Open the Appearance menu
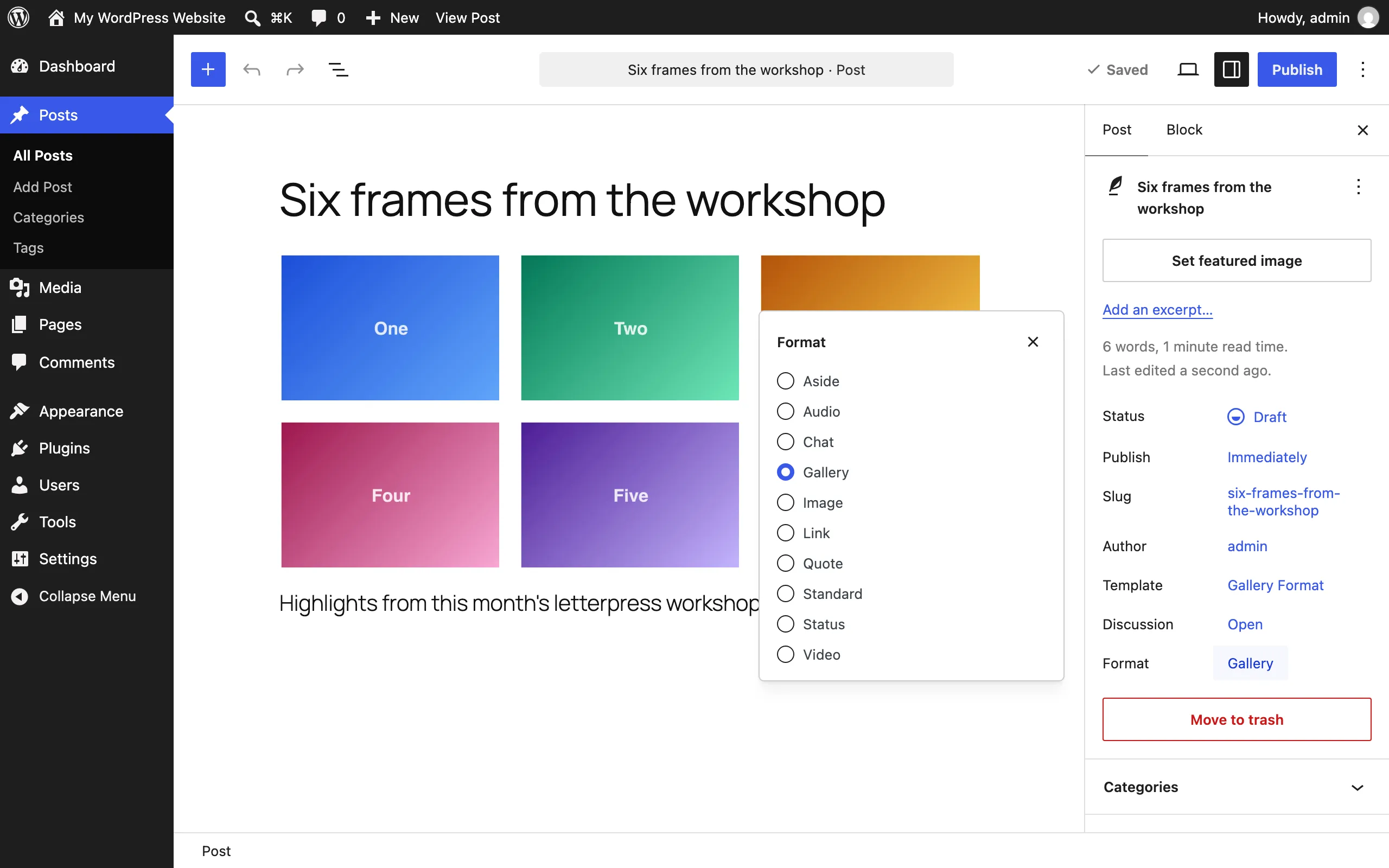Viewport: 1389px width, 868px height. tap(87, 411)
